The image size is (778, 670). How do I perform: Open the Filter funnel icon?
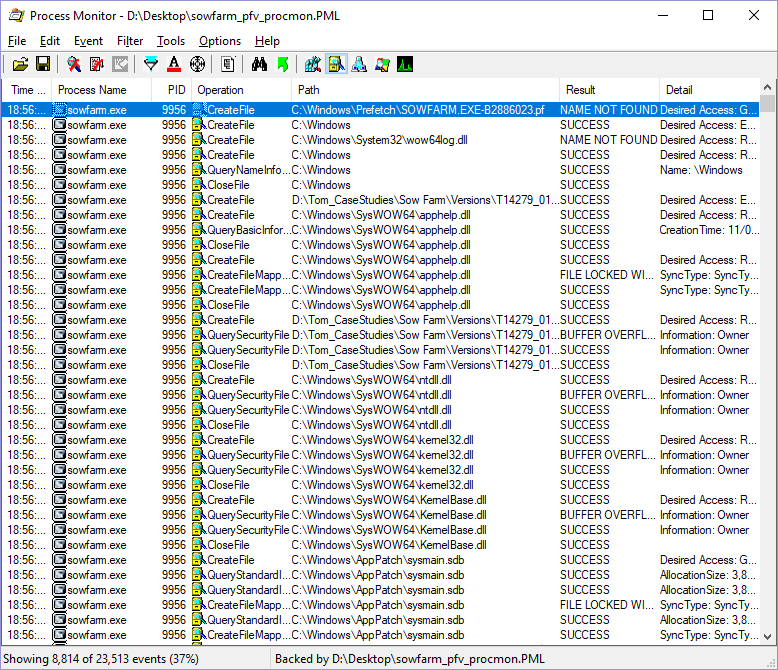(151, 64)
